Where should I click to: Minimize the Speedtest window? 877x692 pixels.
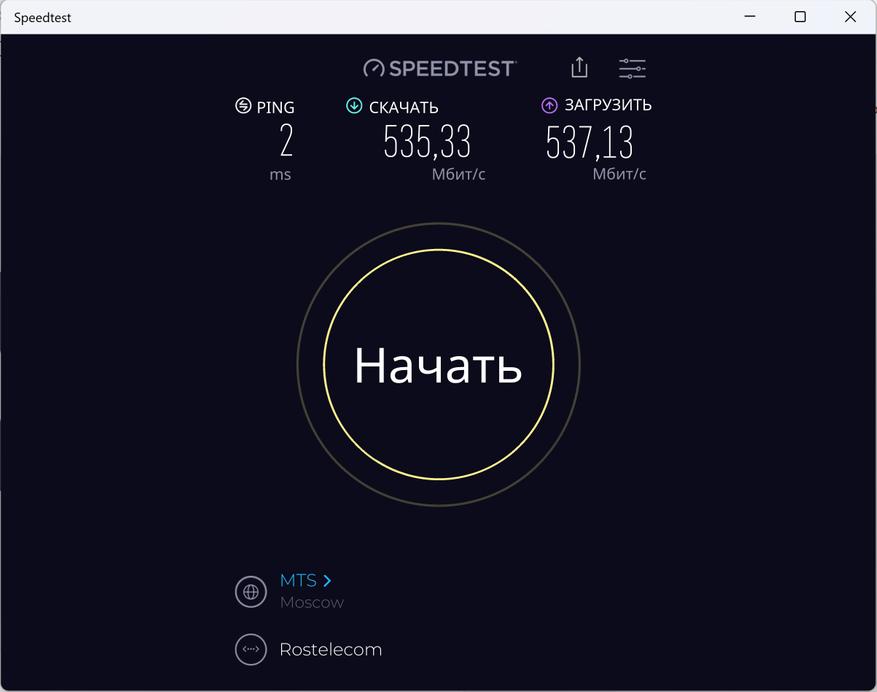[x=750, y=17]
